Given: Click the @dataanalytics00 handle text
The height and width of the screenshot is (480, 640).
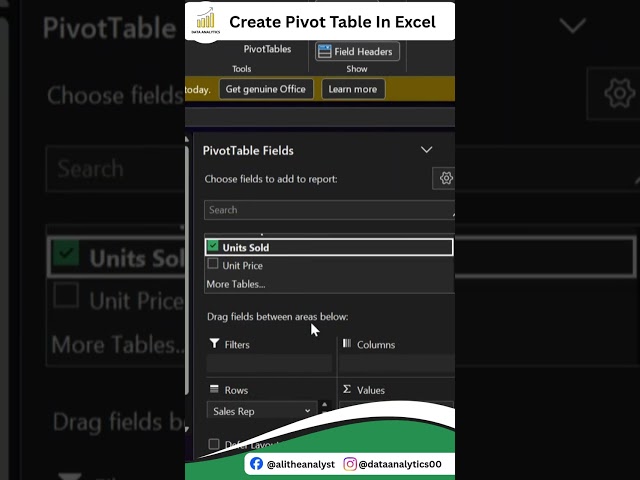Looking at the screenshot, I should pos(400,464).
